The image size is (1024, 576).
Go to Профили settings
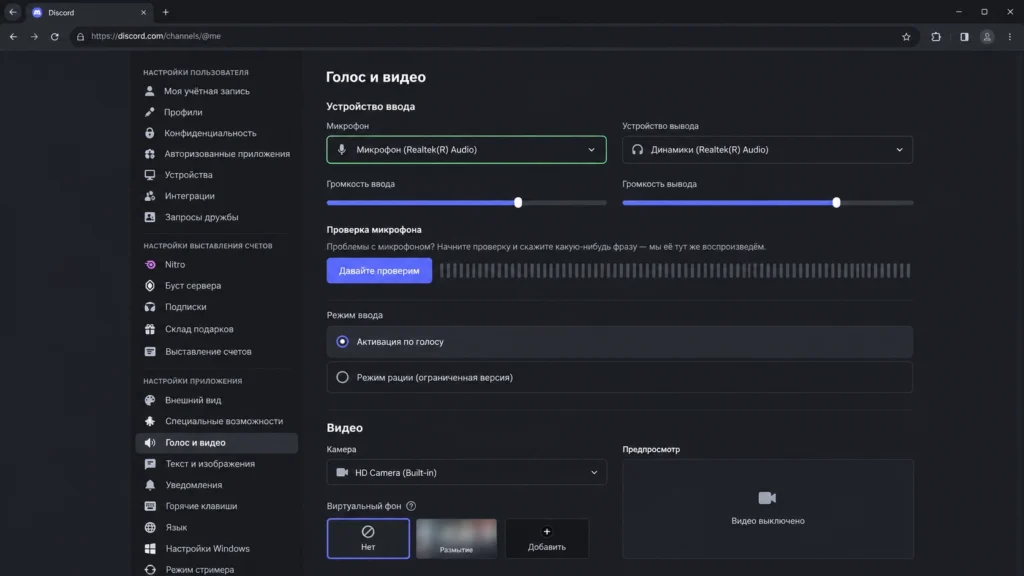tap(216, 112)
